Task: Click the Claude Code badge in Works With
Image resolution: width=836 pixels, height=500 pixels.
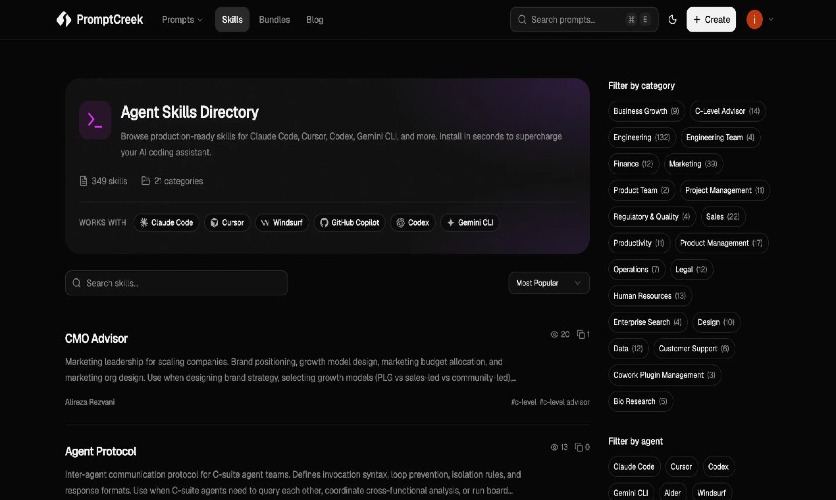Action: point(166,223)
